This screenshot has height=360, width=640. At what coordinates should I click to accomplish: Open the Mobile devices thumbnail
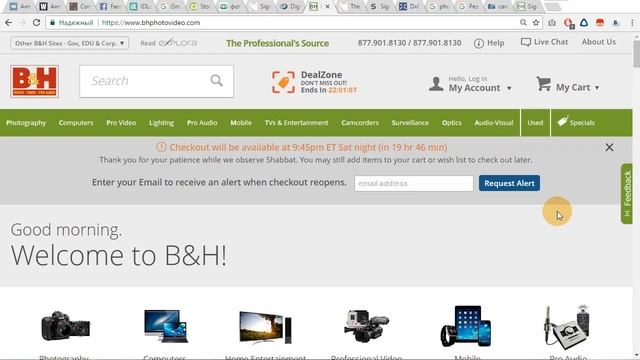pos(466,326)
